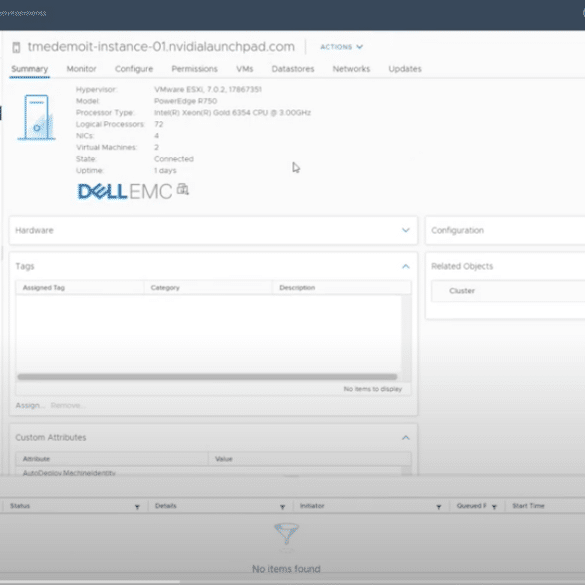Viewport: 585px width, 585px height.
Task: Collapse the Custom Attributes panel
Action: pos(406,438)
